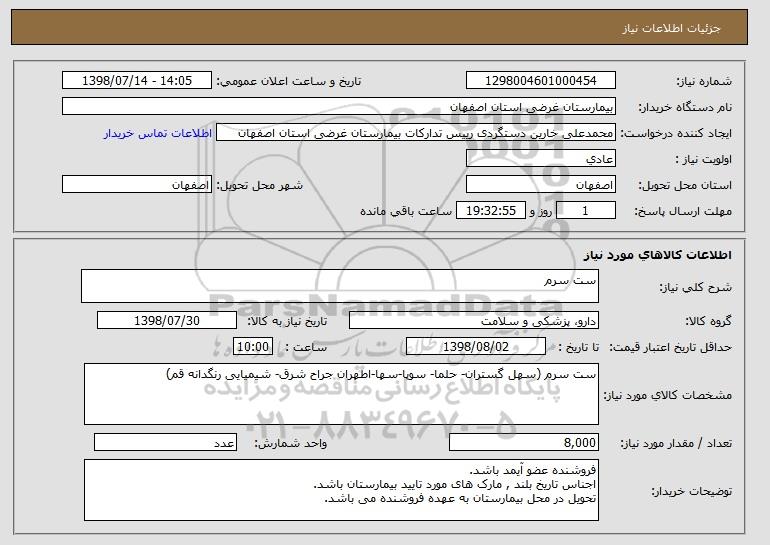
Task: Click the label استان محل تحویل
Action: (x=685, y=186)
